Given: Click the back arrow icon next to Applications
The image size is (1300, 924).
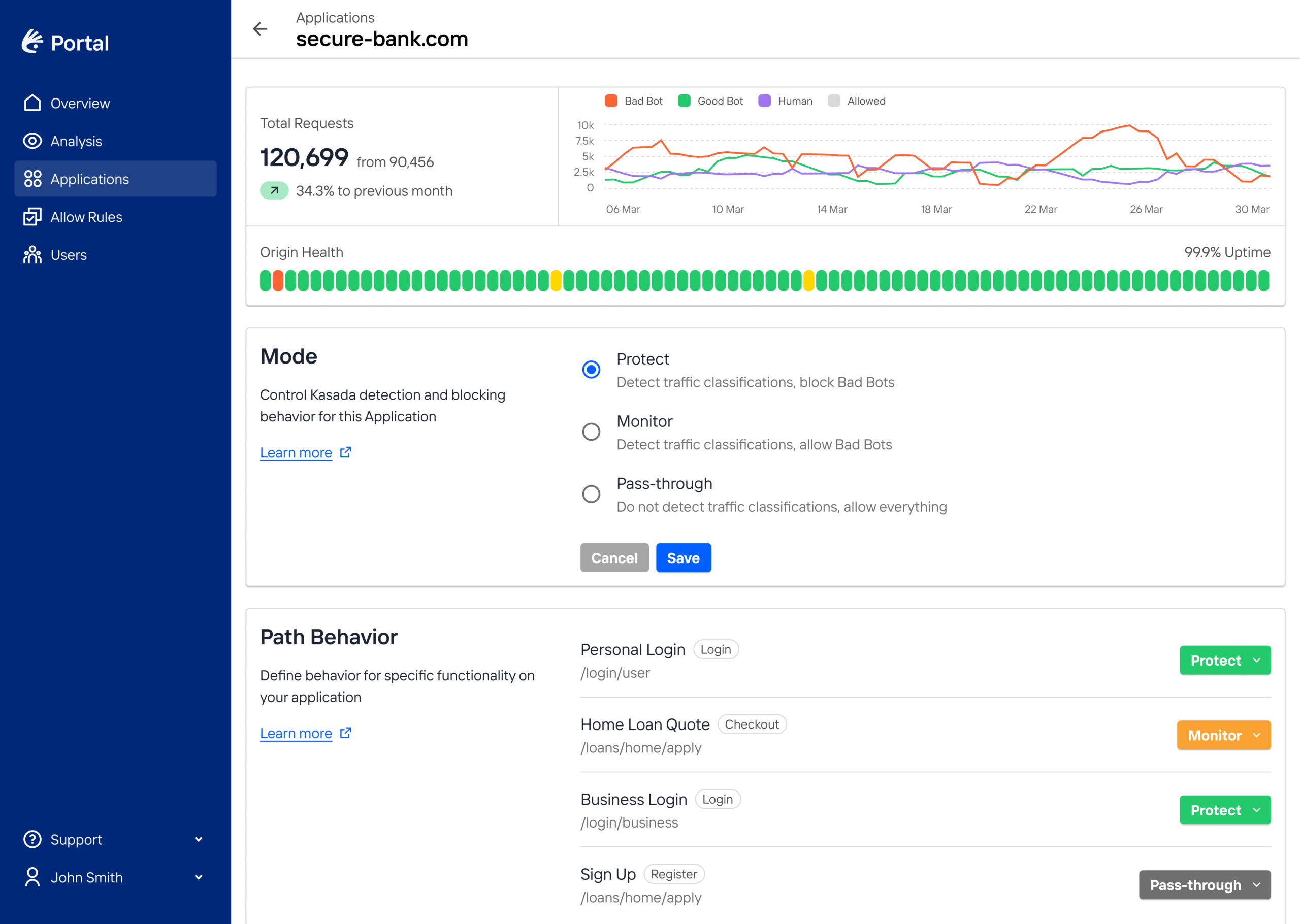Looking at the screenshot, I should (x=260, y=29).
